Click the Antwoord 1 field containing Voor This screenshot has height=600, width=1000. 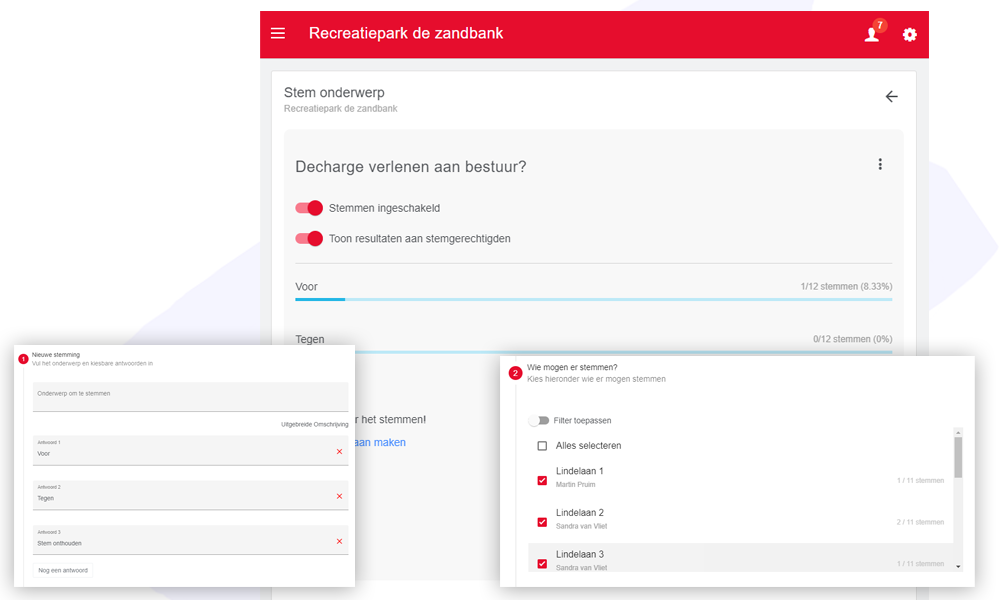pos(191,450)
